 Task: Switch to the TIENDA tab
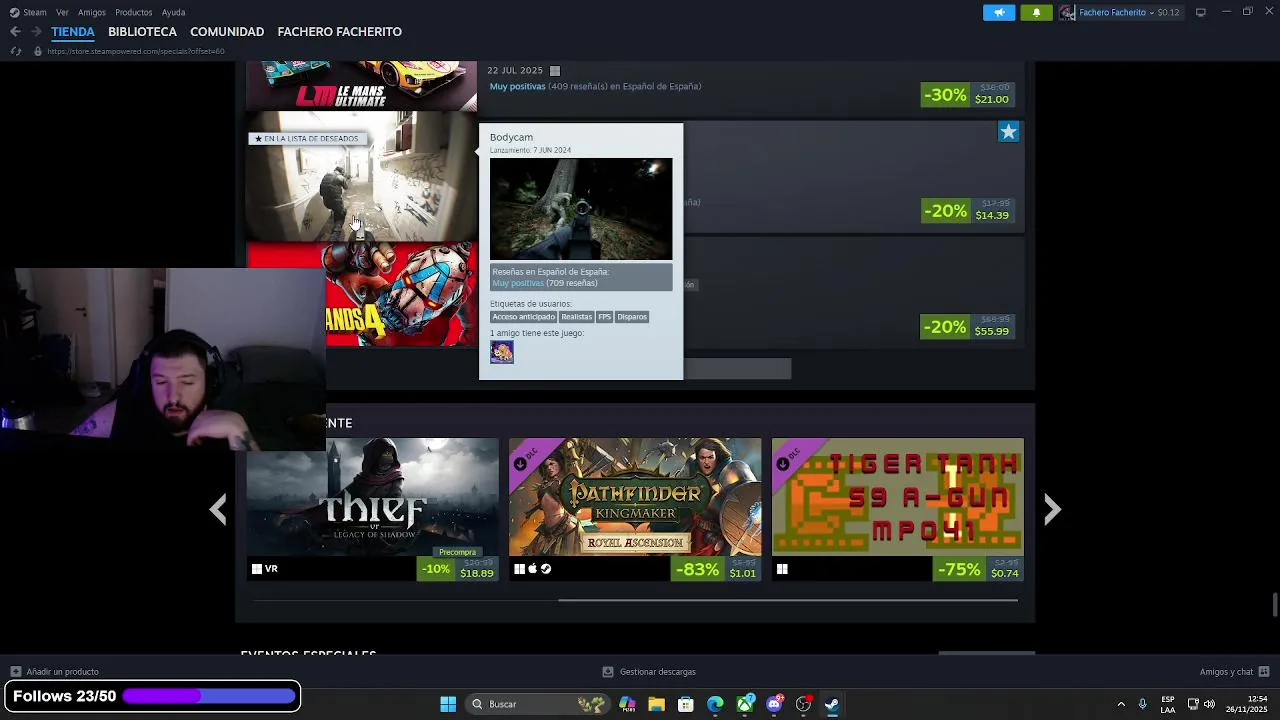point(73,32)
